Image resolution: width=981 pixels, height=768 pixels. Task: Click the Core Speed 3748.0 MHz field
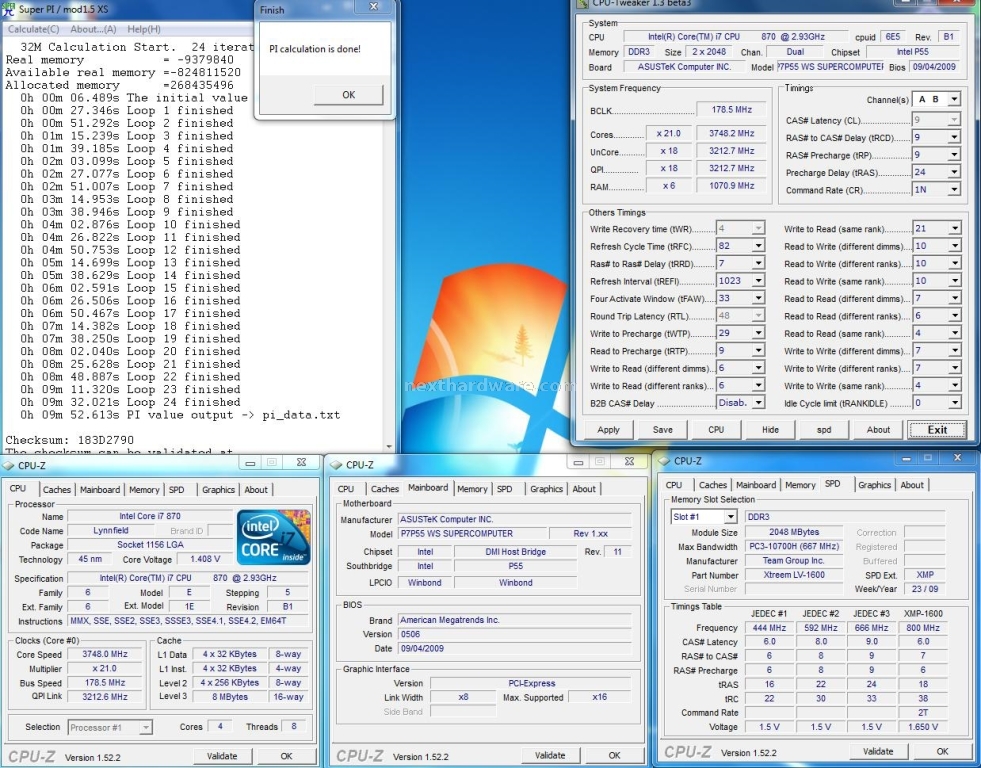click(105, 654)
